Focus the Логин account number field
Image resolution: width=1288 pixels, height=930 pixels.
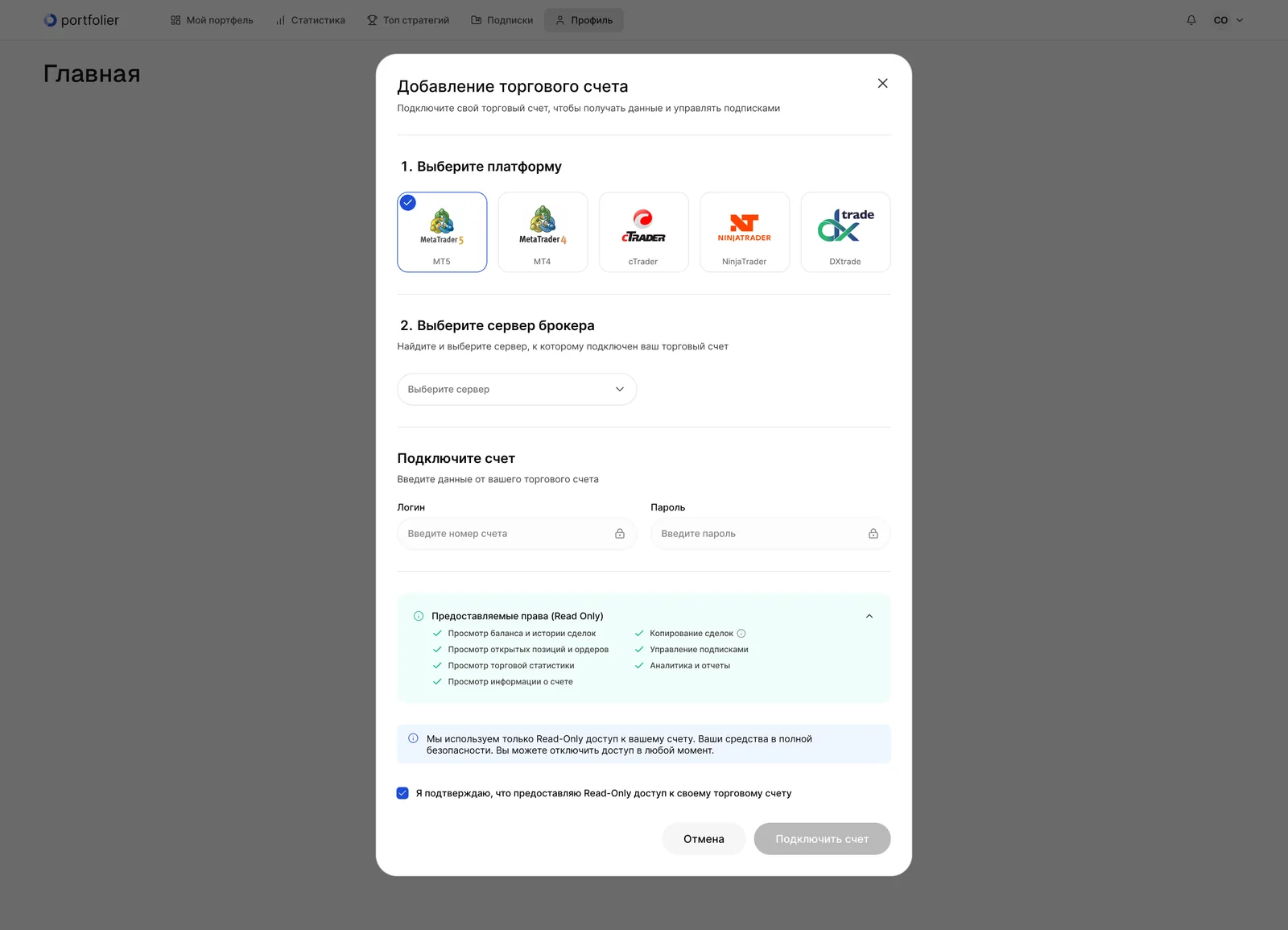point(517,534)
